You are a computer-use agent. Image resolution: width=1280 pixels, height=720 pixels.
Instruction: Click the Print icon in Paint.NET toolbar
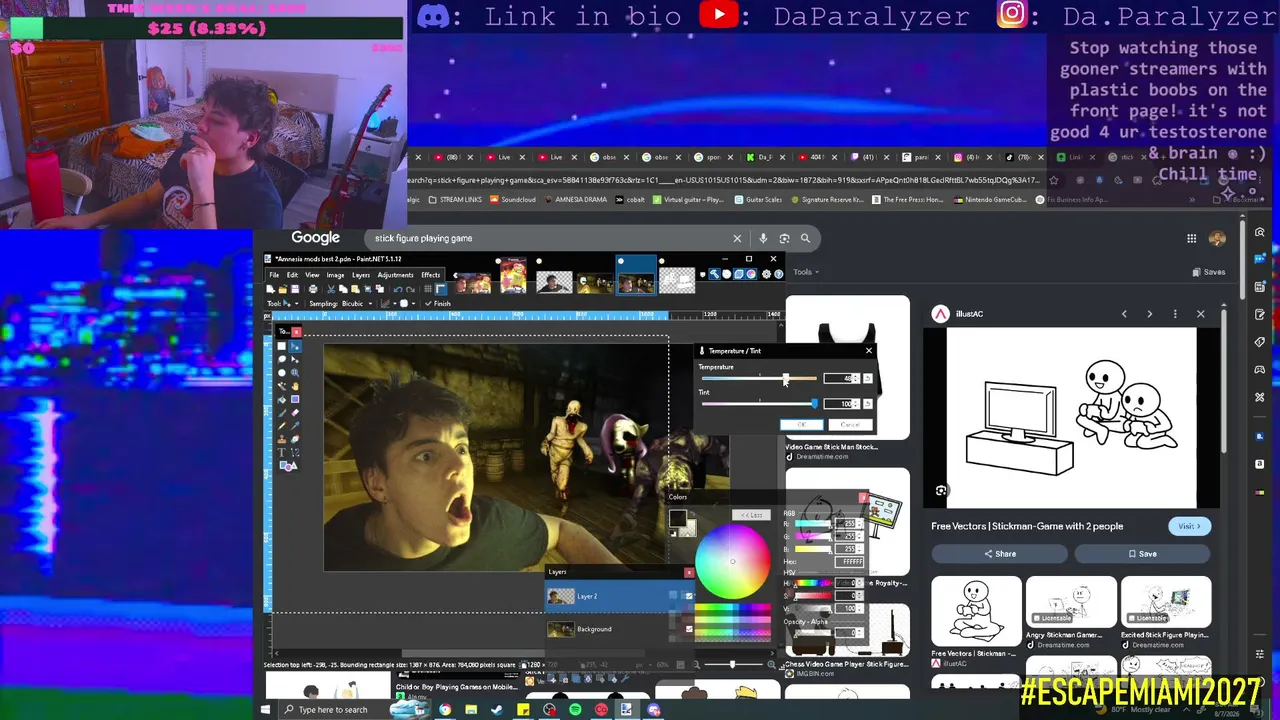313,289
